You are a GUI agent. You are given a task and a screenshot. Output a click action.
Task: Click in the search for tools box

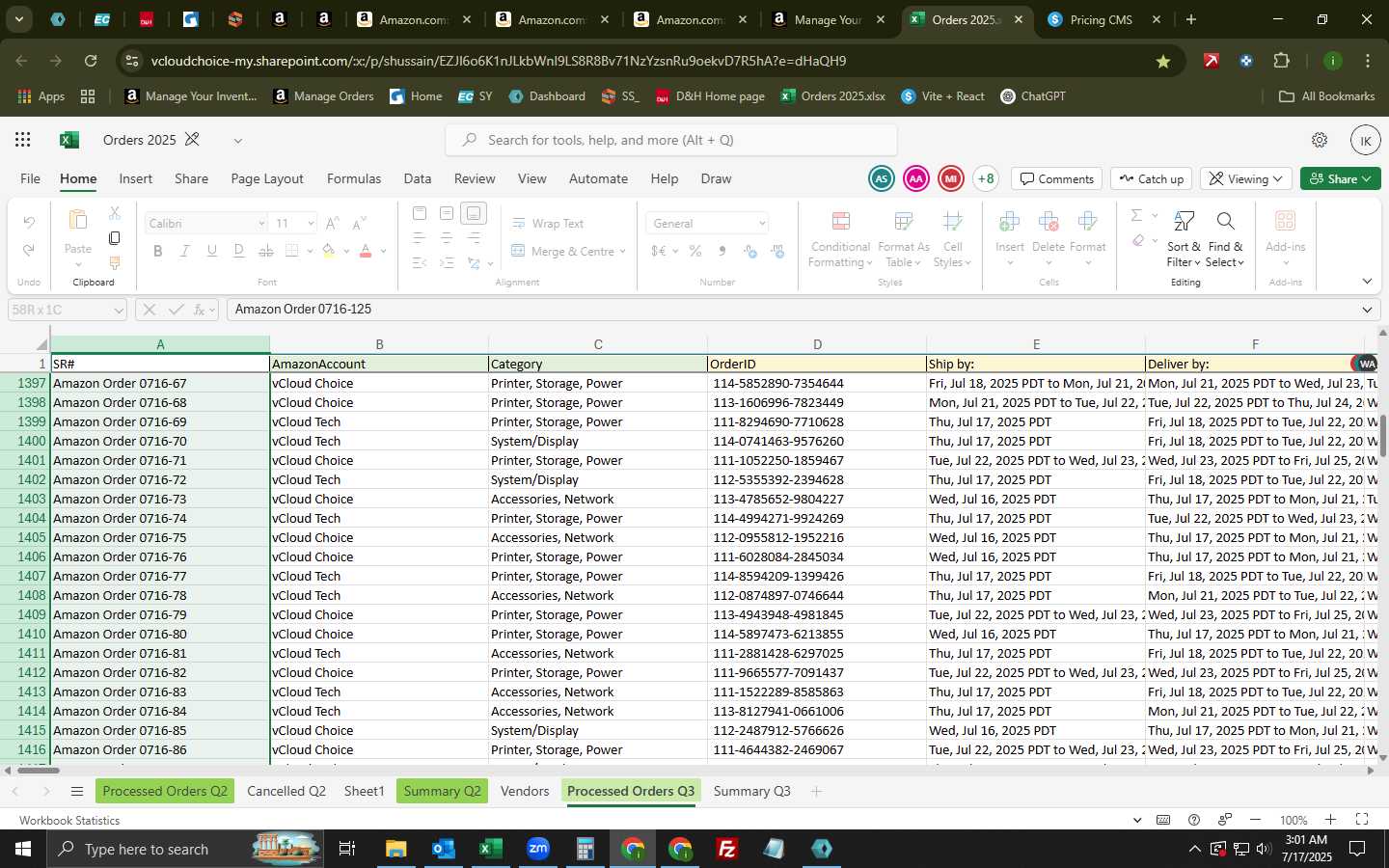[671, 140]
